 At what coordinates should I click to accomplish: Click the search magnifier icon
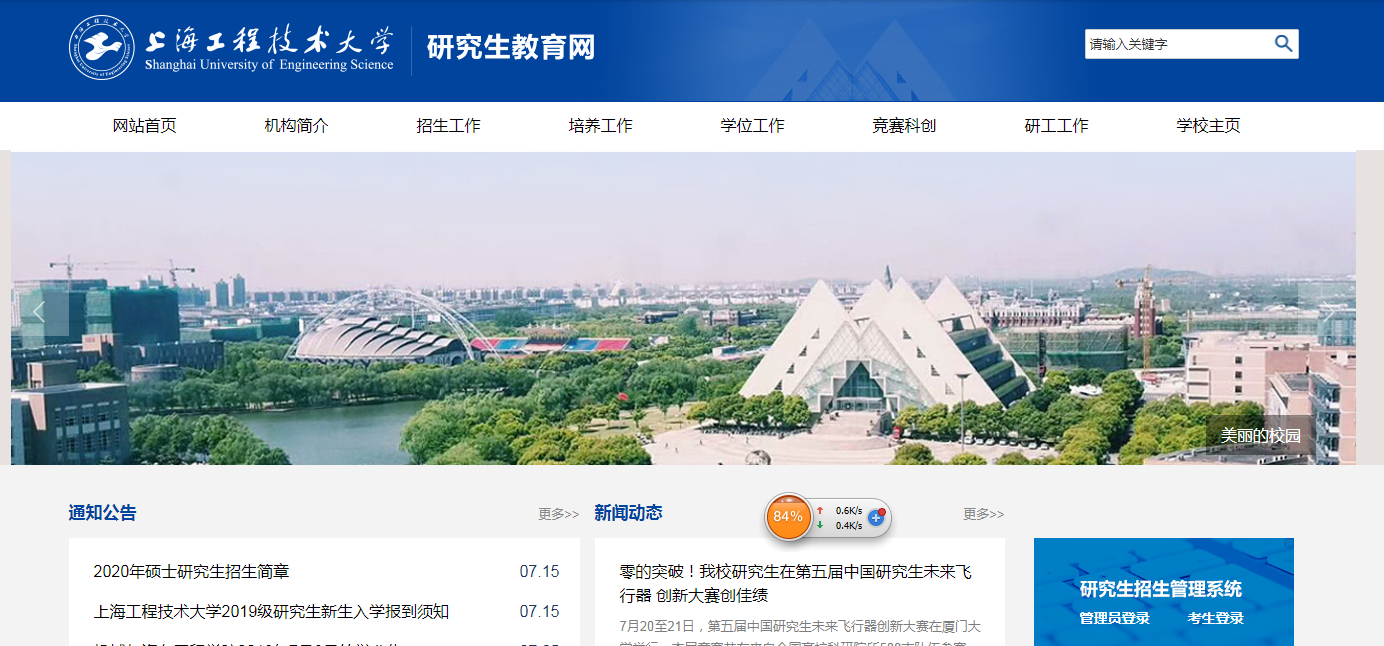1283,43
